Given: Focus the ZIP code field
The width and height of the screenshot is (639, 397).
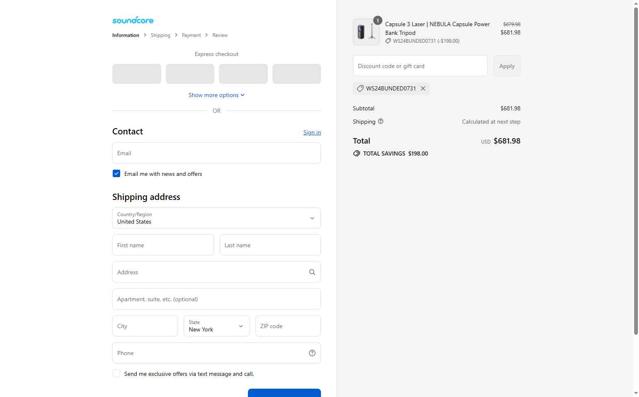Looking at the screenshot, I should click(x=288, y=326).
